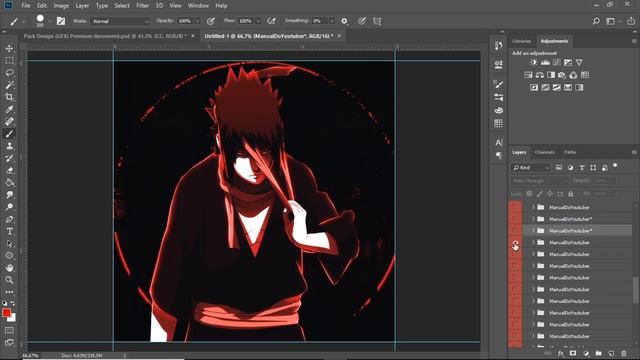Select the Hand tool in the toolbar
The image size is (640, 360).
click(x=9, y=268)
